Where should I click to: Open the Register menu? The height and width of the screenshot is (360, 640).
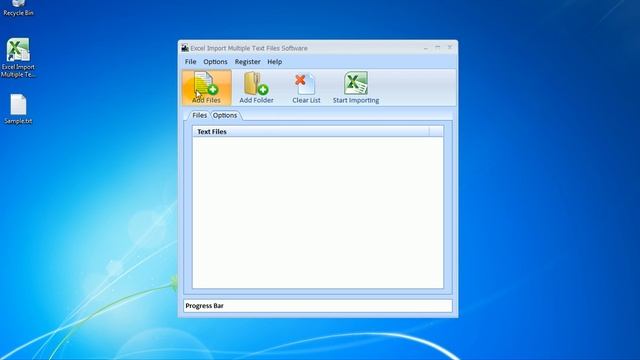click(x=247, y=62)
